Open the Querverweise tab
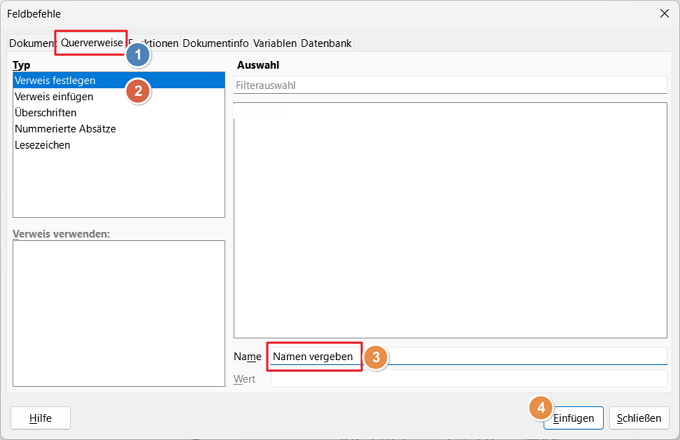 click(x=91, y=43)
